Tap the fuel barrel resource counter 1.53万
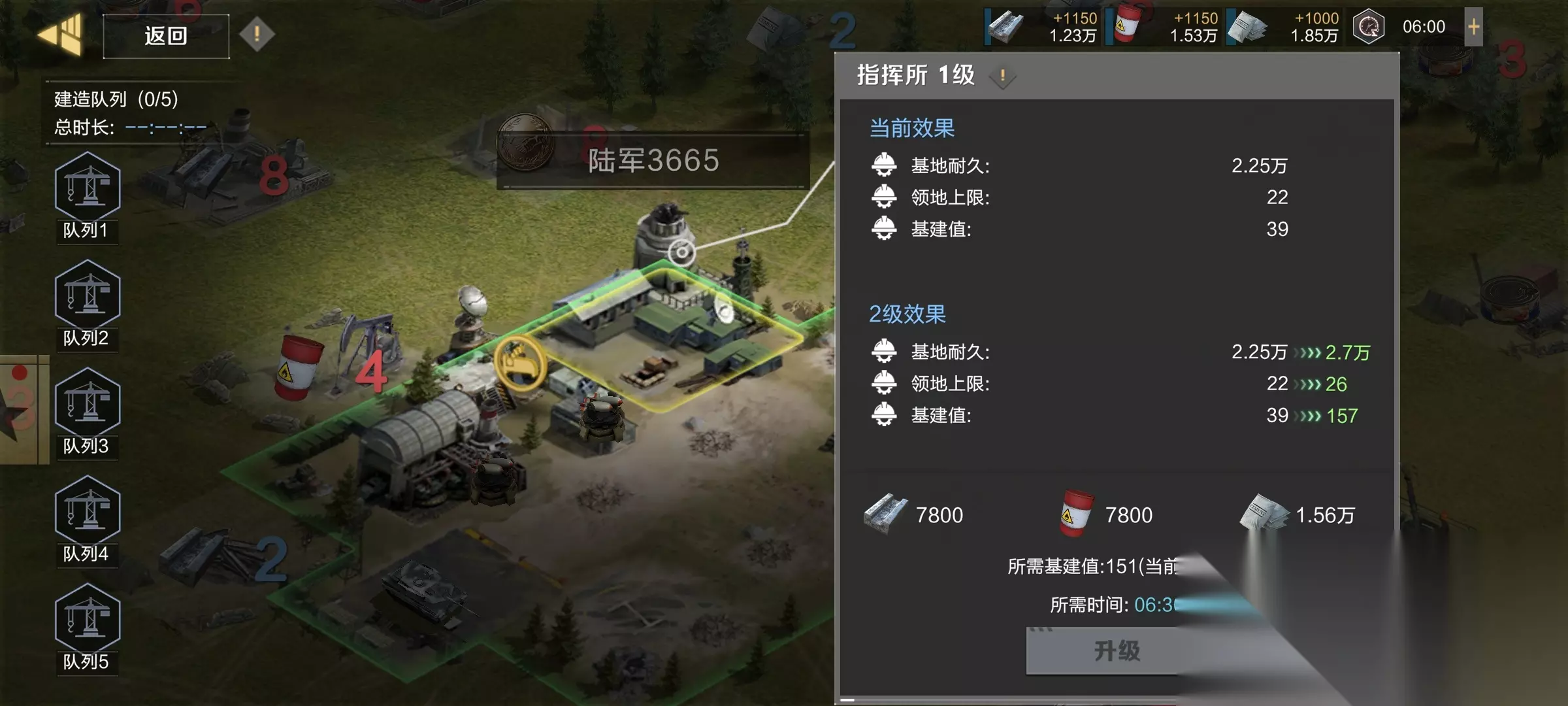Screen dimensions: 1568x706 (x=1164, y=27)
